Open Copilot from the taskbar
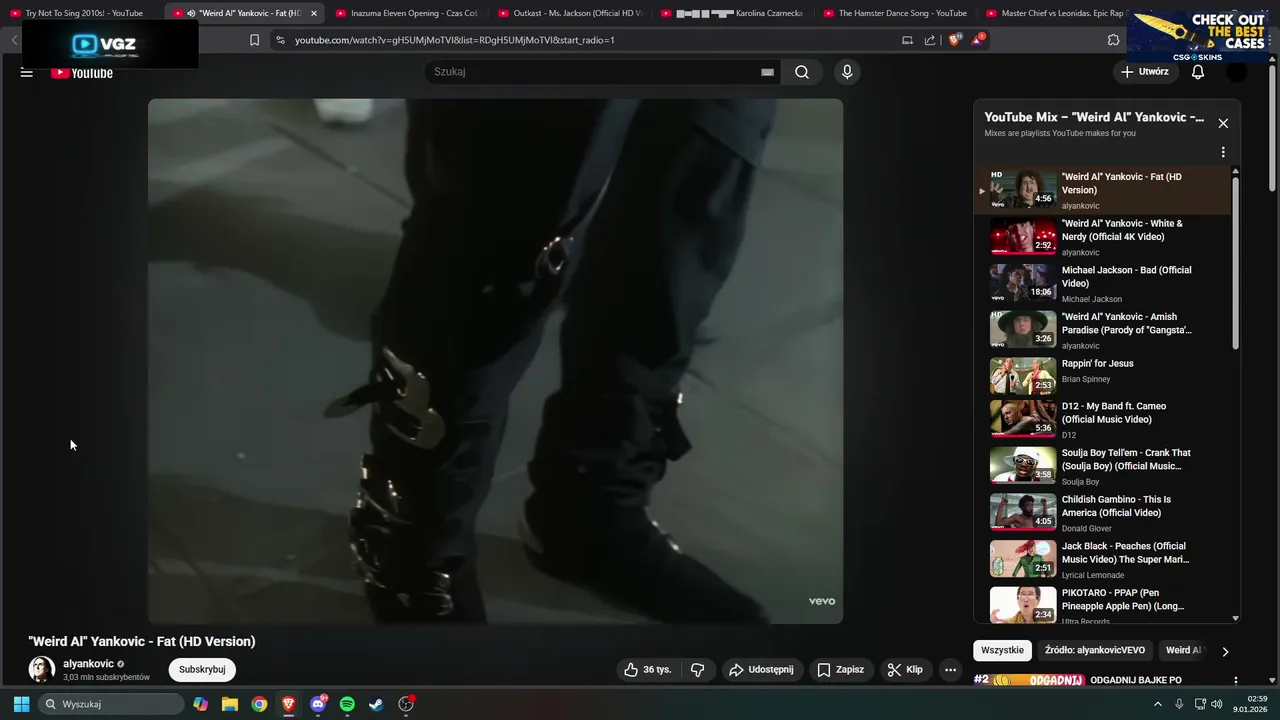Image resolution: width=1280 pixels, height=720 pixels. coord(201,704)
